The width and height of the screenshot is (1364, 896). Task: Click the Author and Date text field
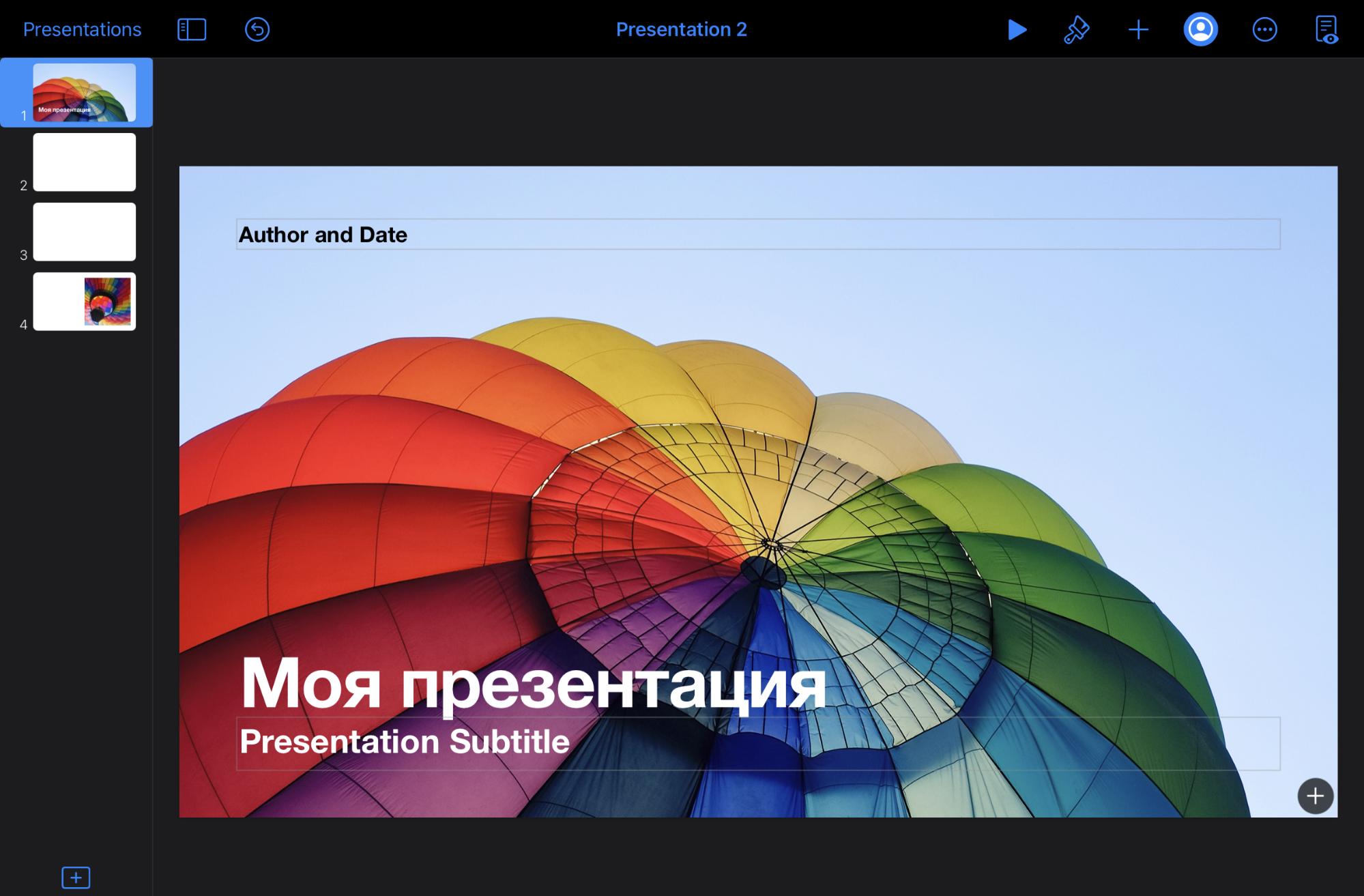[x=756, y=234]
